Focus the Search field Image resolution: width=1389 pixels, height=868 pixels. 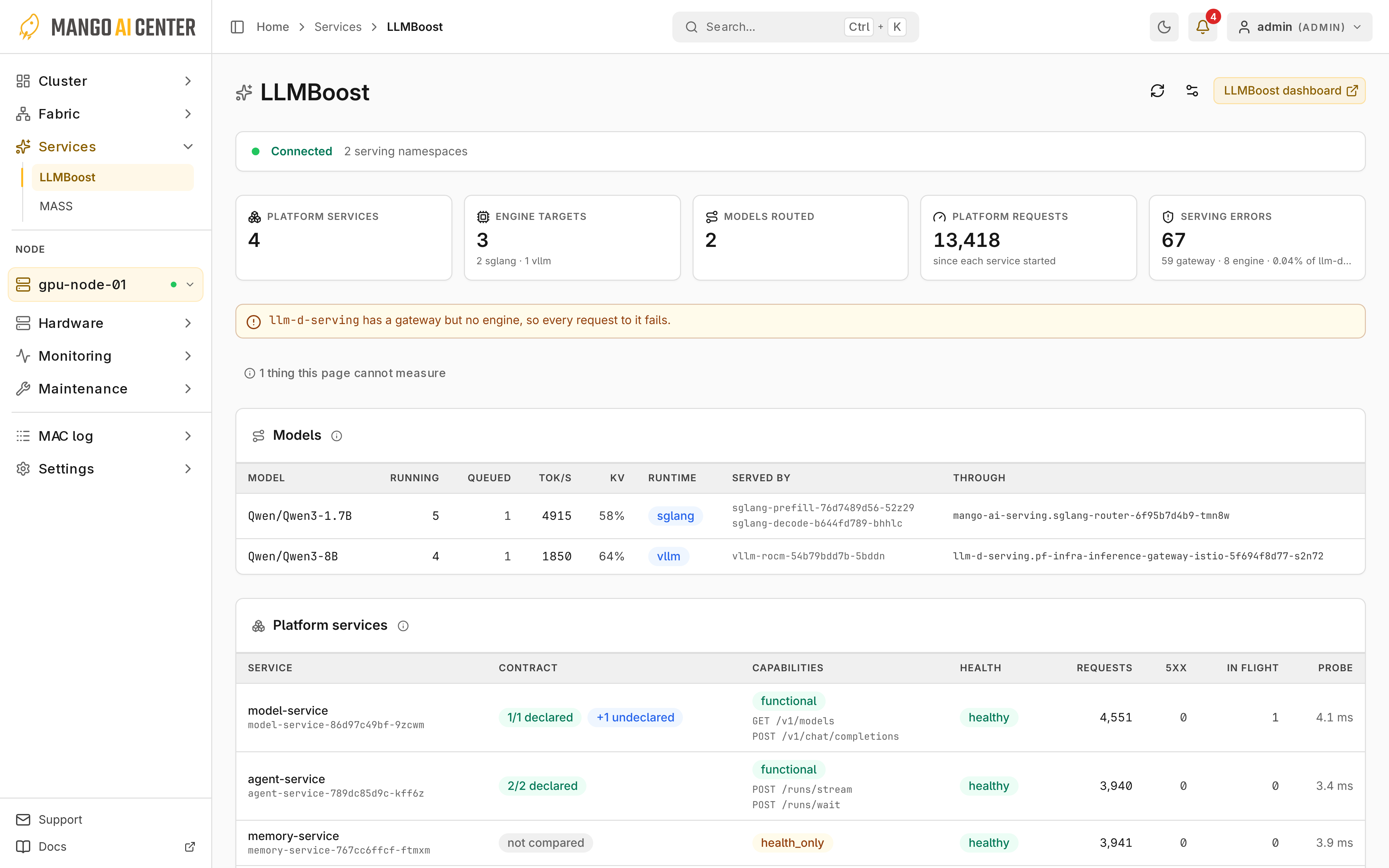click(x=795, y=27)
